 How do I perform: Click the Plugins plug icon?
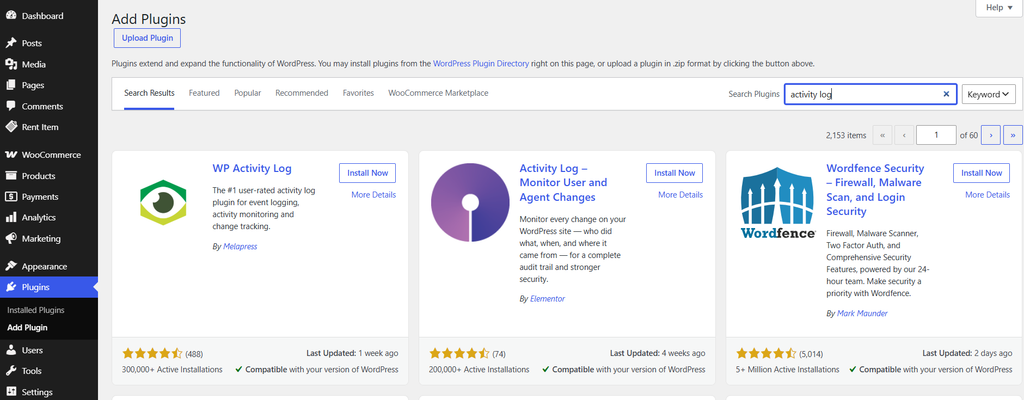[x=10, y=287]
